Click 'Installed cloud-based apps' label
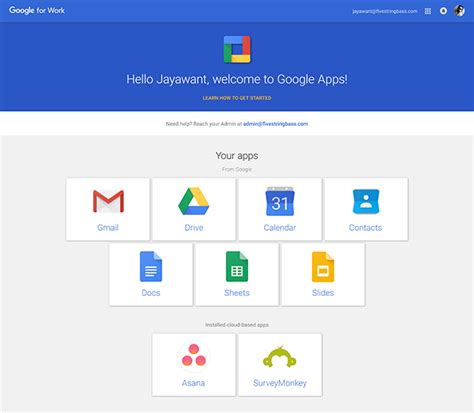This screenshot has width=474, height=413. click(237, 325)
